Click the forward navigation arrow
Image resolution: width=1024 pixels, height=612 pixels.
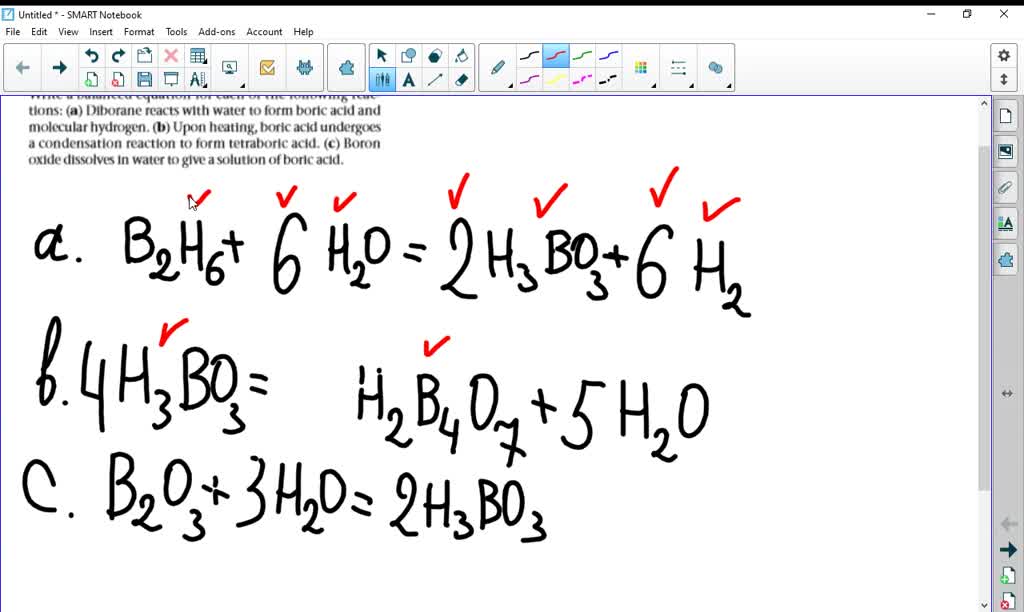coord(58,66)
